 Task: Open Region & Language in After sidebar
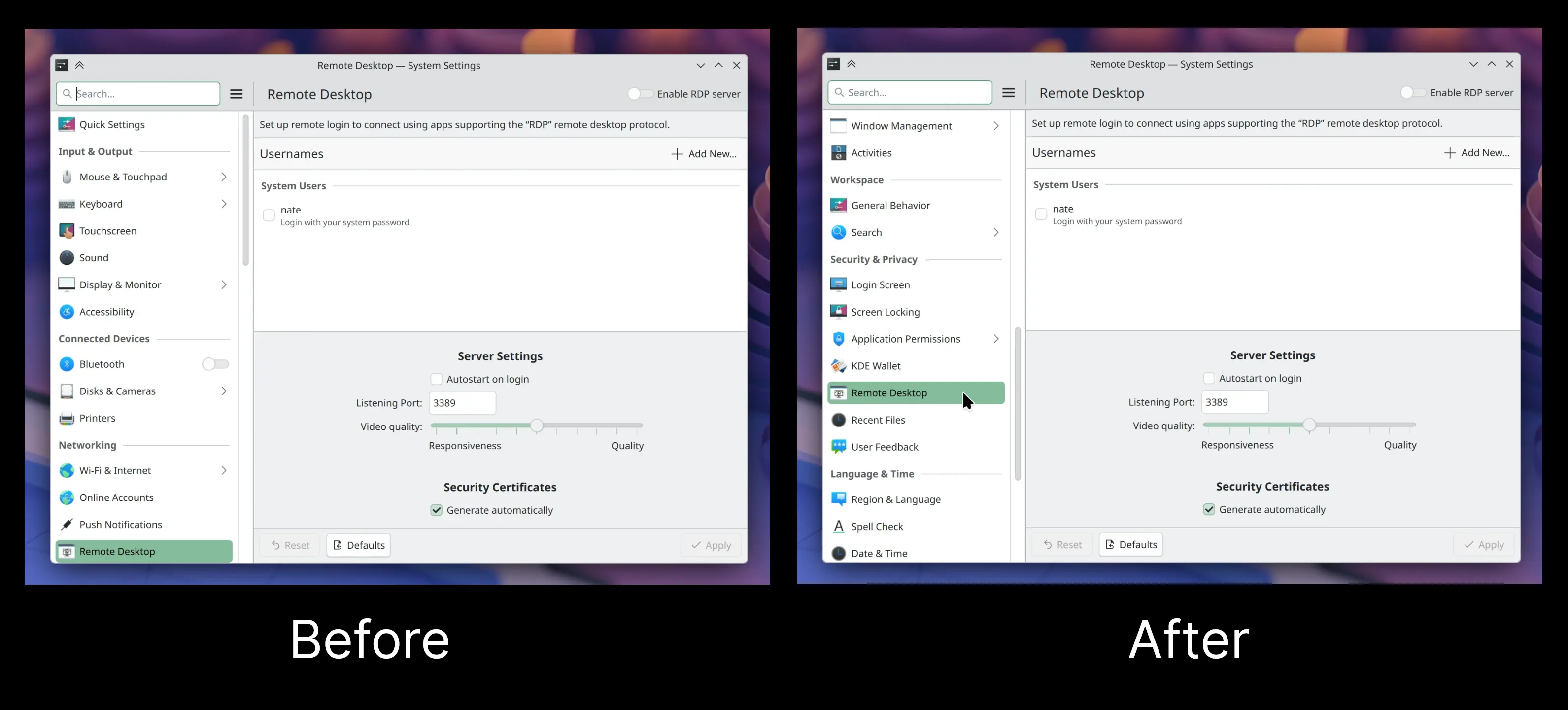916,499
